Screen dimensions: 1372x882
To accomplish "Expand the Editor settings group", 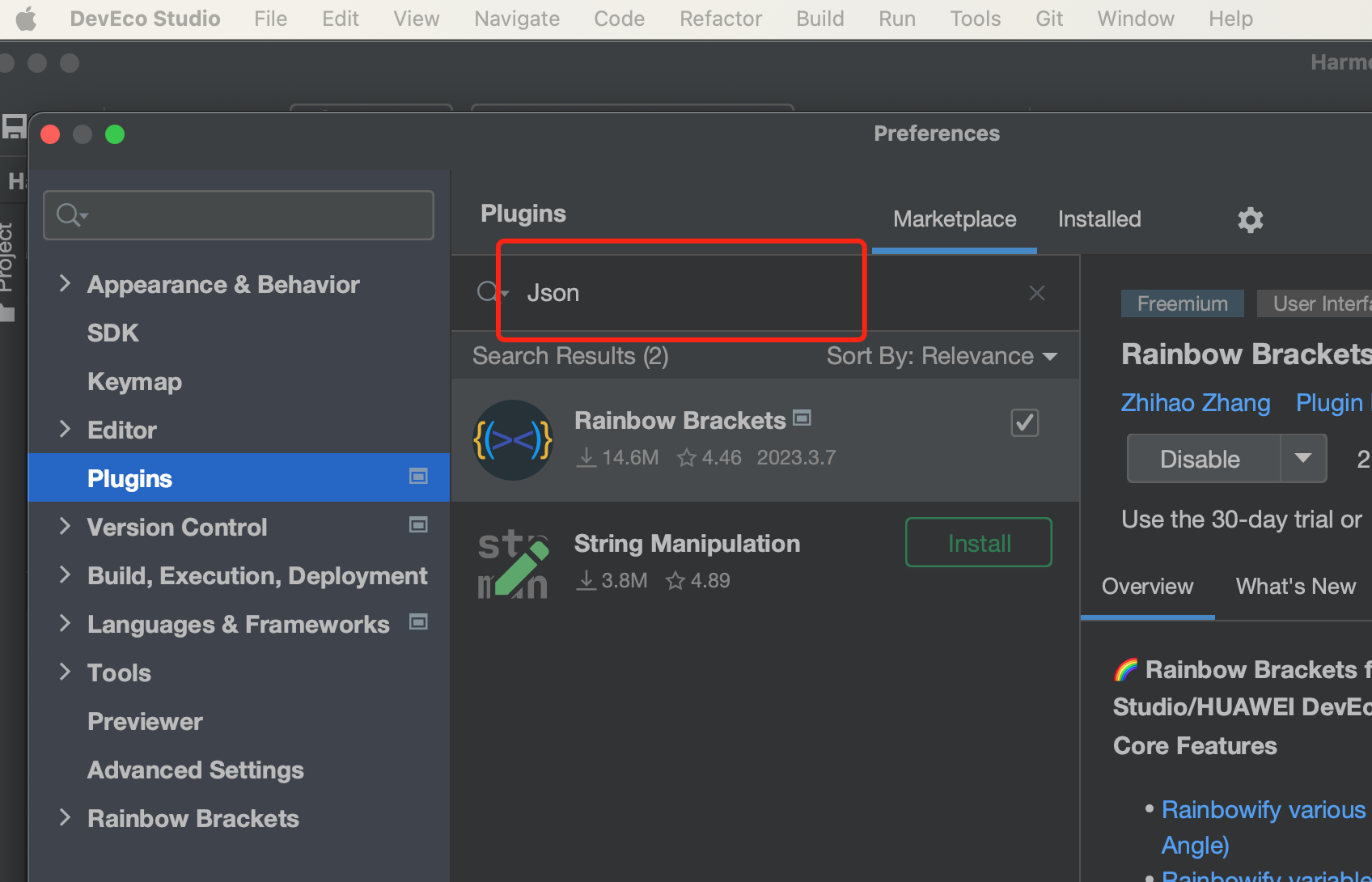I will pos(65,429).
